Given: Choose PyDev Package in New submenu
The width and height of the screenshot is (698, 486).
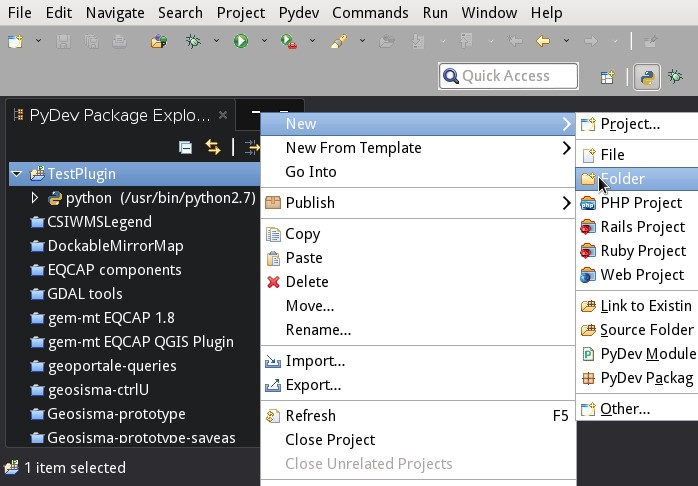Looking at the screenshot, I should (637, 378).
